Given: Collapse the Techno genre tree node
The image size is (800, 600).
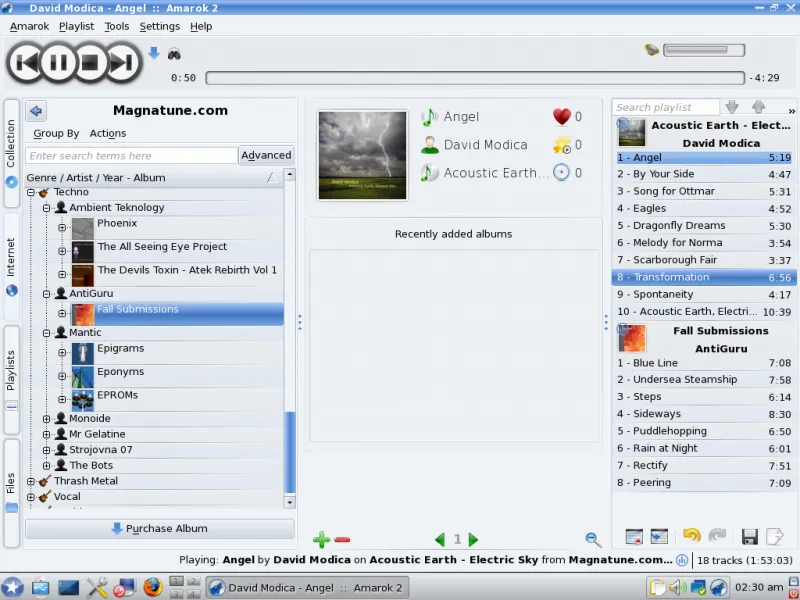Looking at the screenshot, I should click(x=31, y=192).
